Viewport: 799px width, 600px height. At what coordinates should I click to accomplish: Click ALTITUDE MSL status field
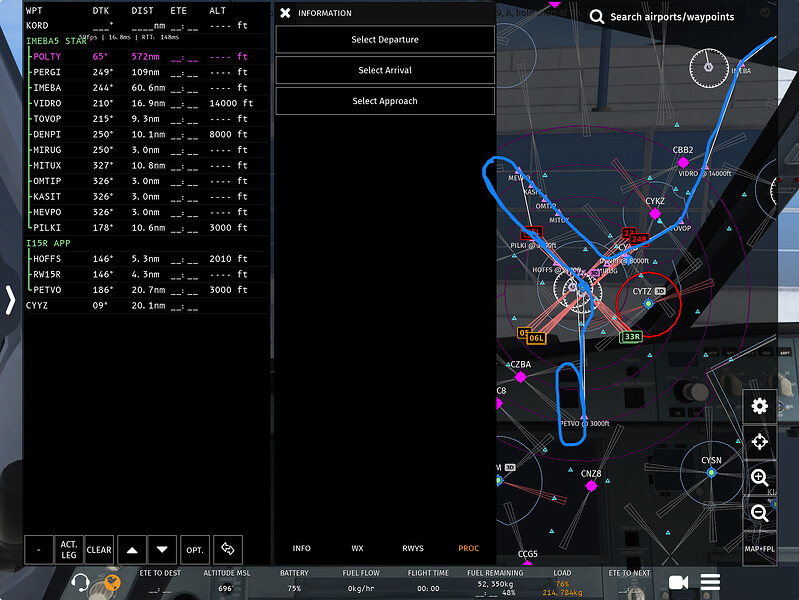(227, 581)
